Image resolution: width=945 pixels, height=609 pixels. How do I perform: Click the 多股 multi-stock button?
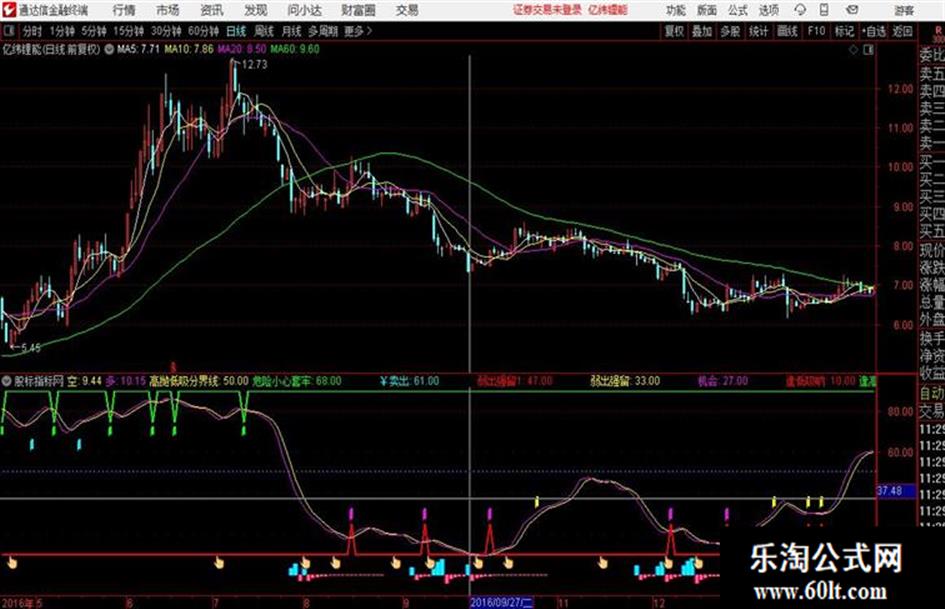pos(730,31)
